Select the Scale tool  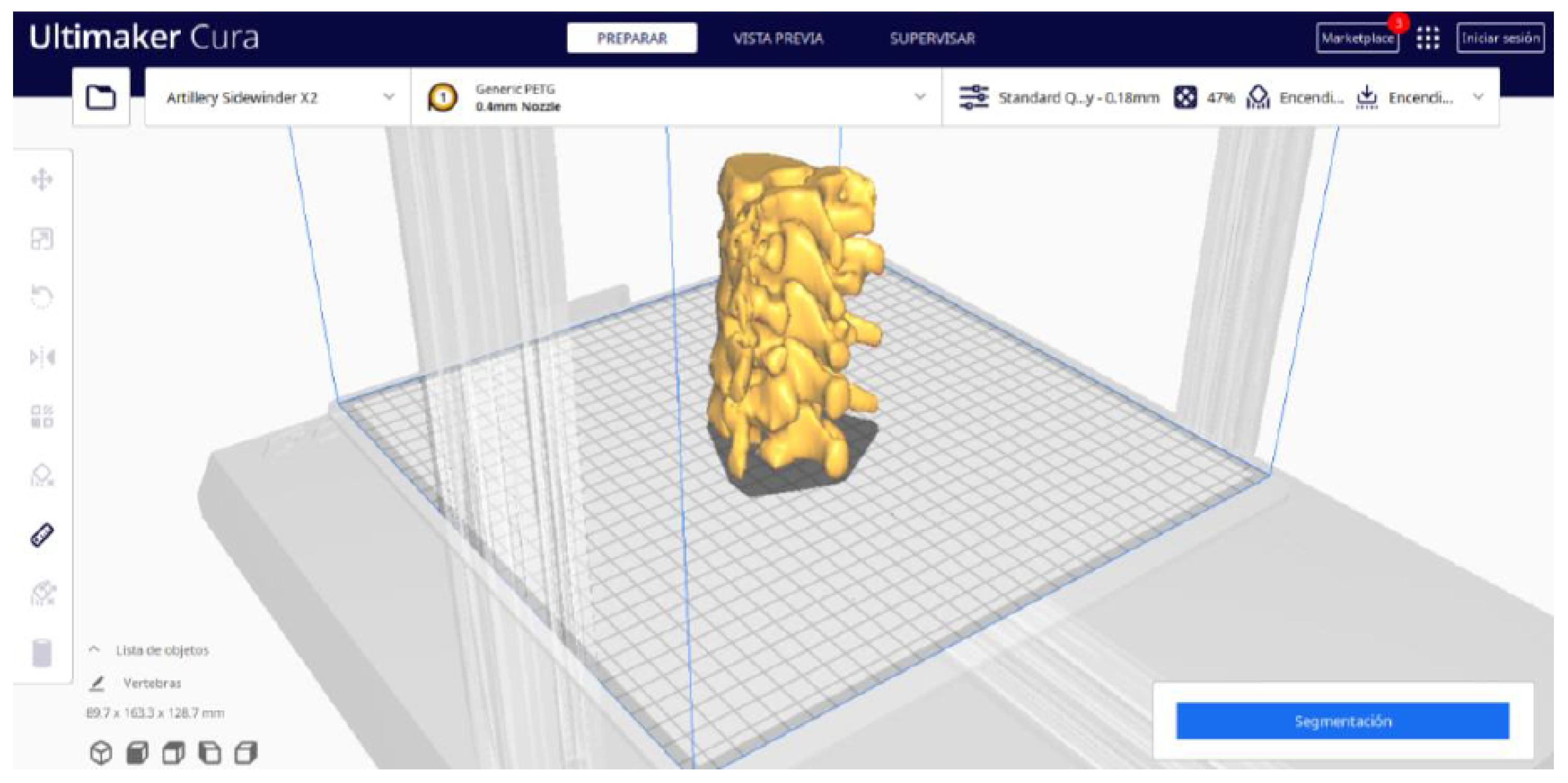tap(42, 239)
